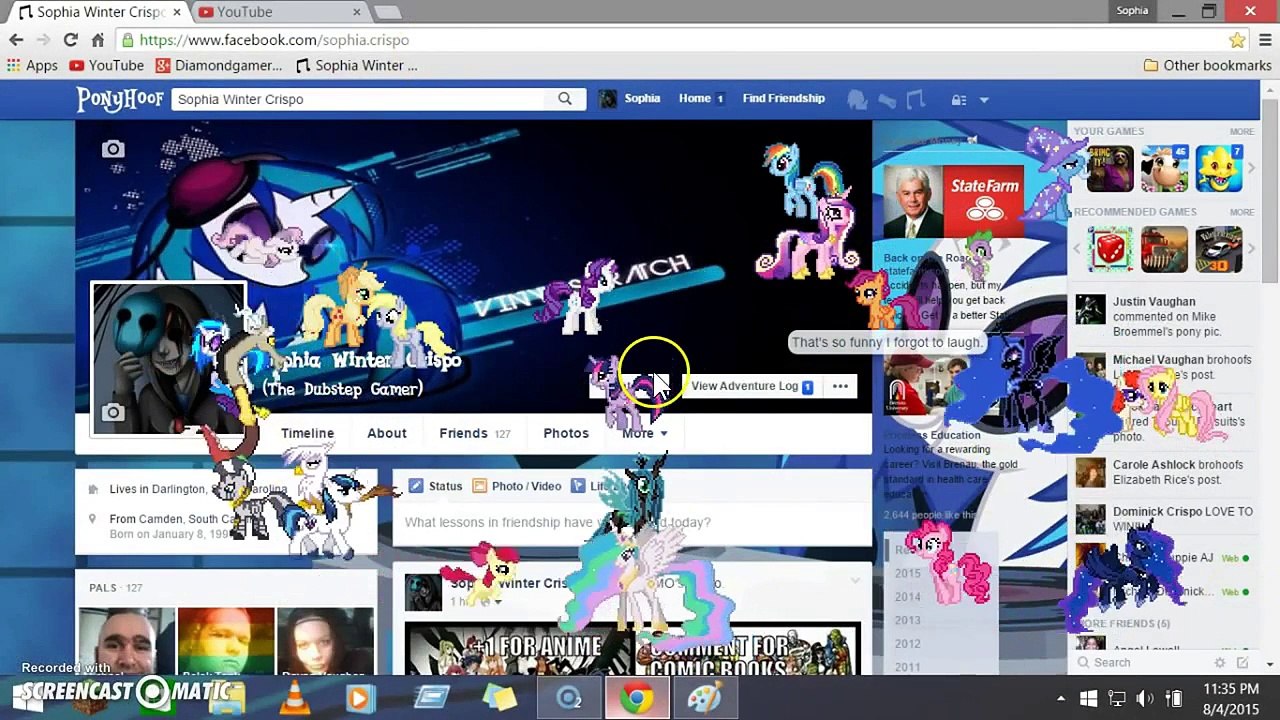This screenshot has height=720, width=1280.
Task: Click taskbar volume speaker icon
Action: [1145, 698]
